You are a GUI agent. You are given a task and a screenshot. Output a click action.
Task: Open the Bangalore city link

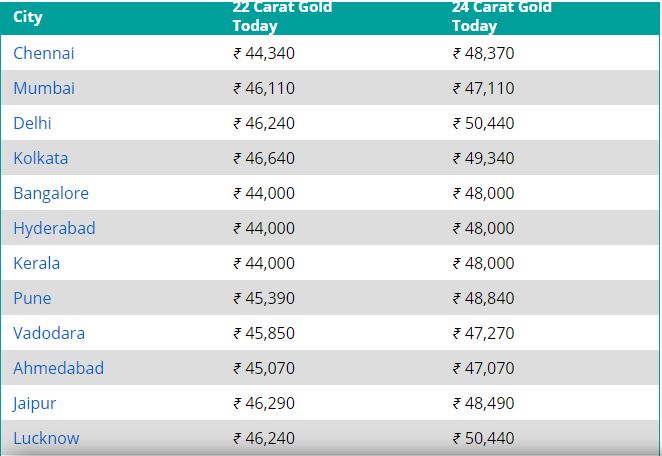pos(51,193)
